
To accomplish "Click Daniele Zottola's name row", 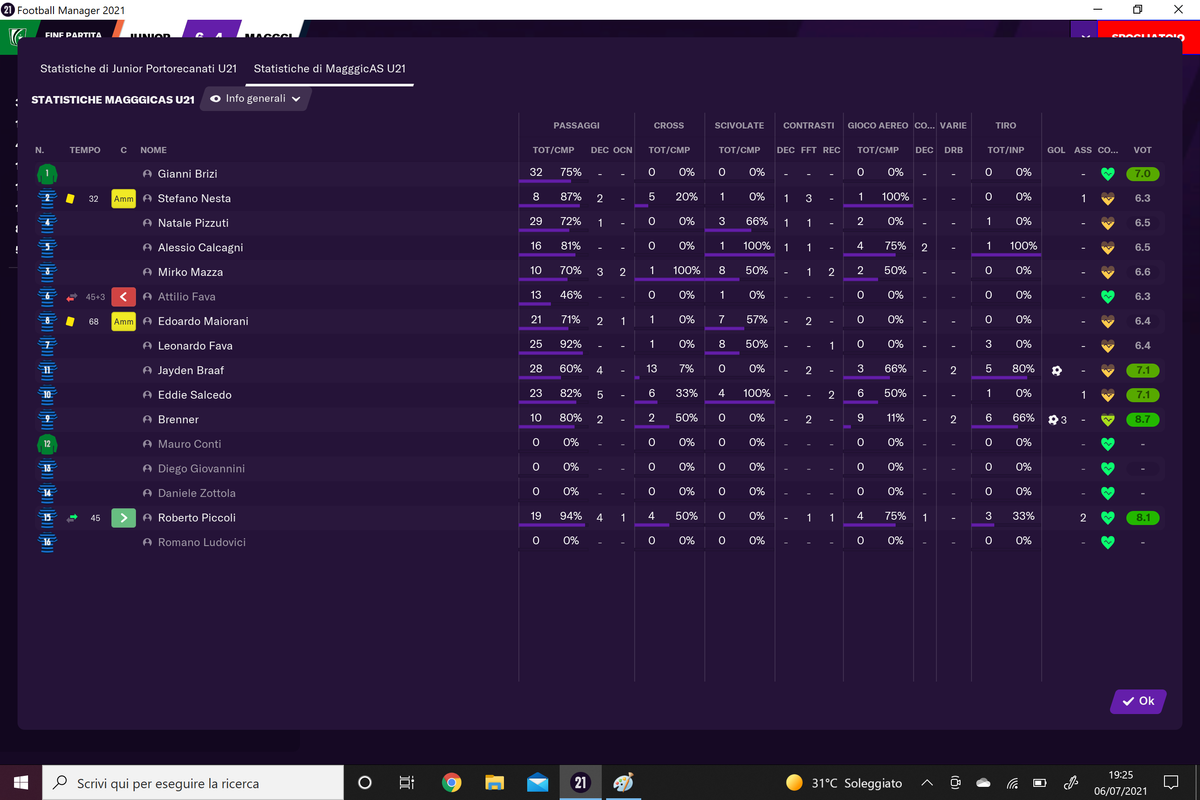I will coord(197,493).
